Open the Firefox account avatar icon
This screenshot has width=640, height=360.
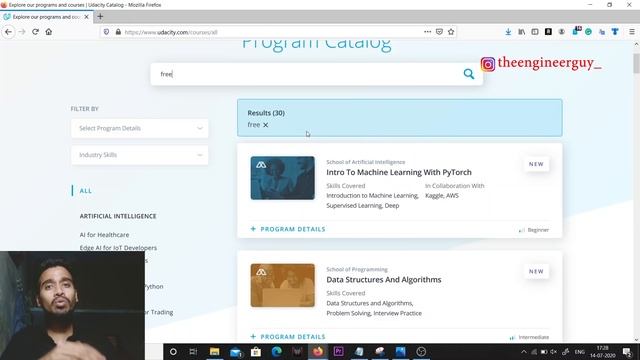(562, 32)
